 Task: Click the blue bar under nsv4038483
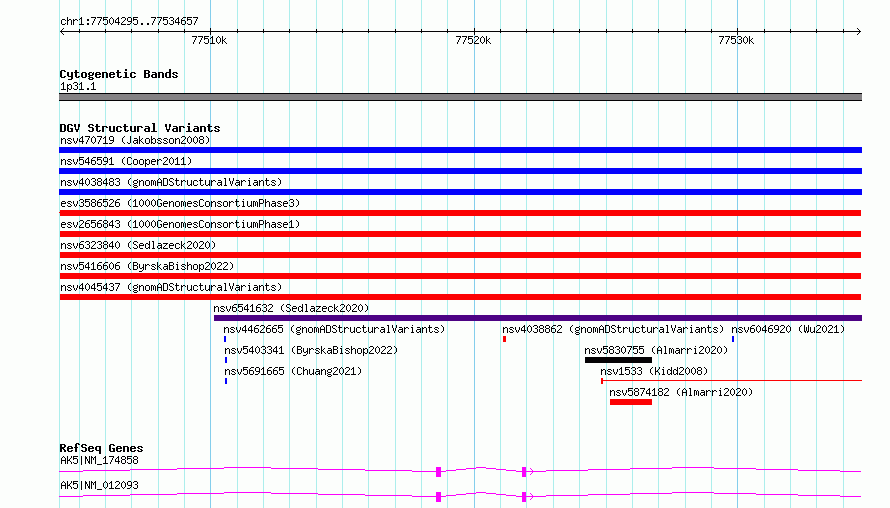point(460,192)
